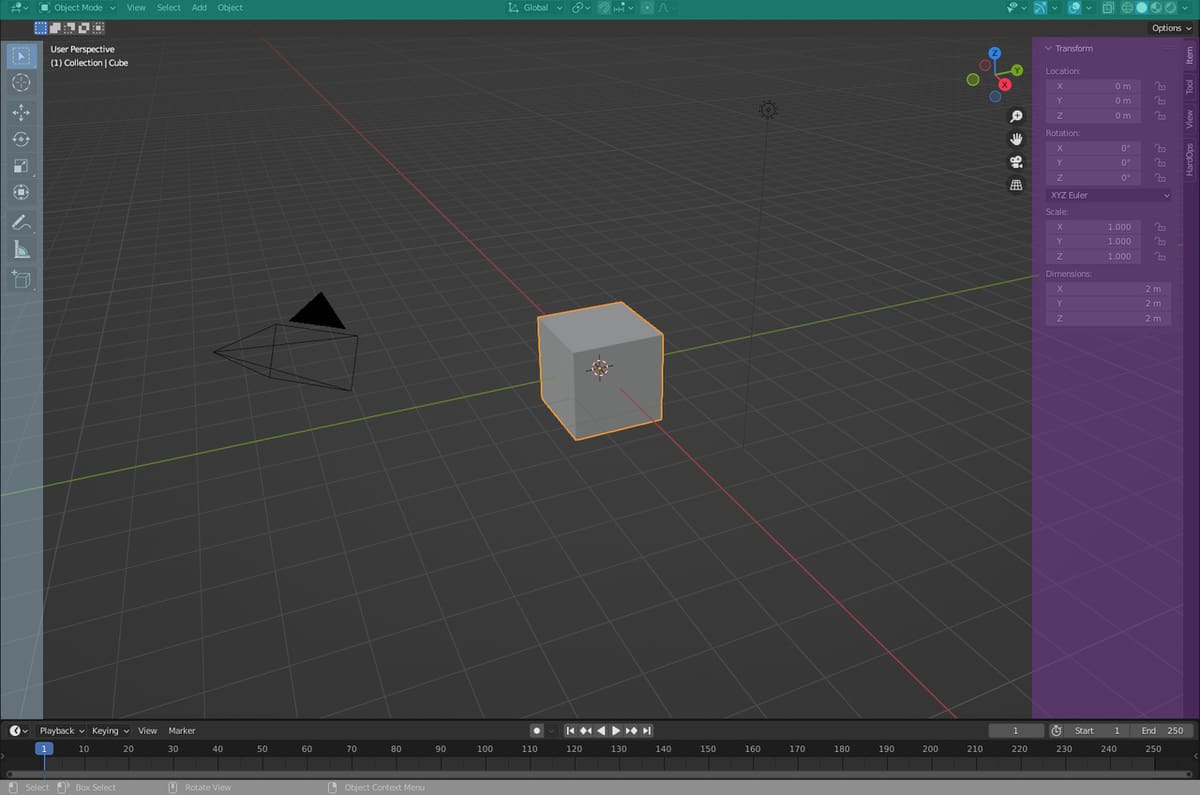The image size is (1200, 795).
Task: Toggle lock on Location X
Action: 1161,86
